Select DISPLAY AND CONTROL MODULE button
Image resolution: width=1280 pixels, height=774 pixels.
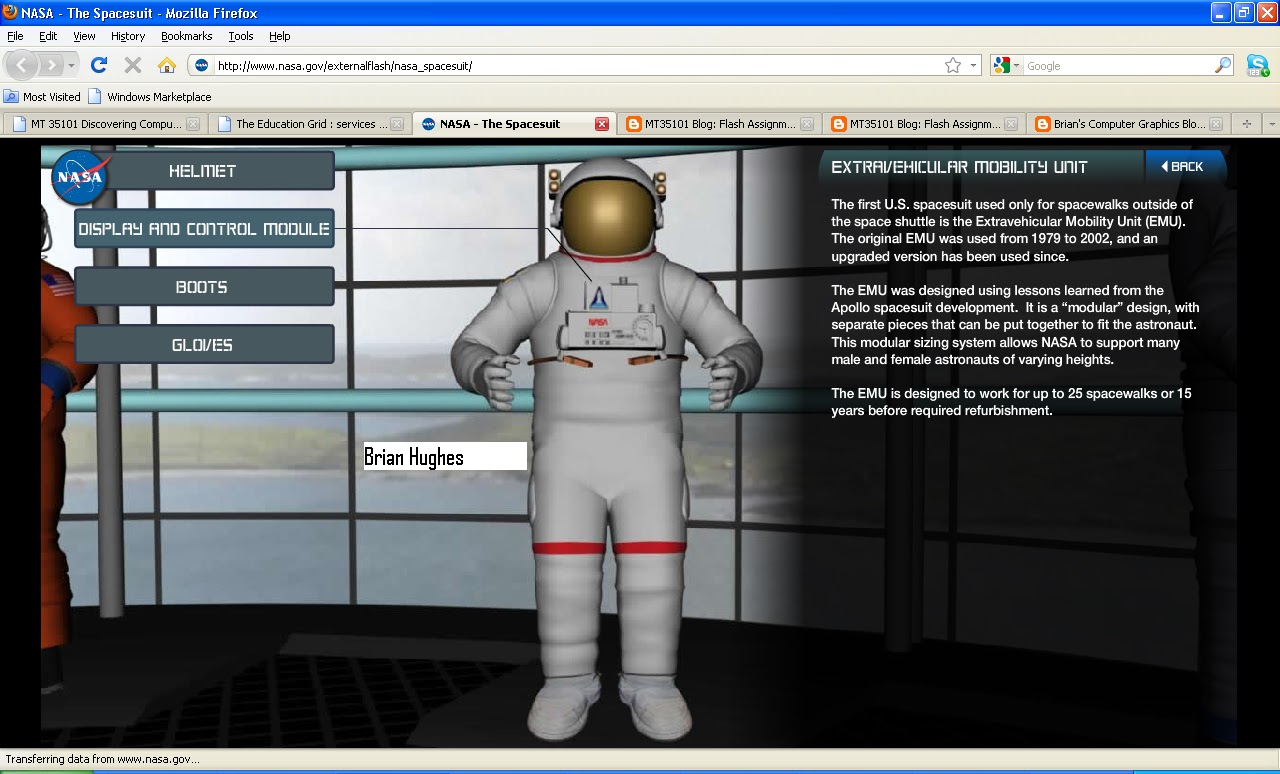(x=204, y=229)
